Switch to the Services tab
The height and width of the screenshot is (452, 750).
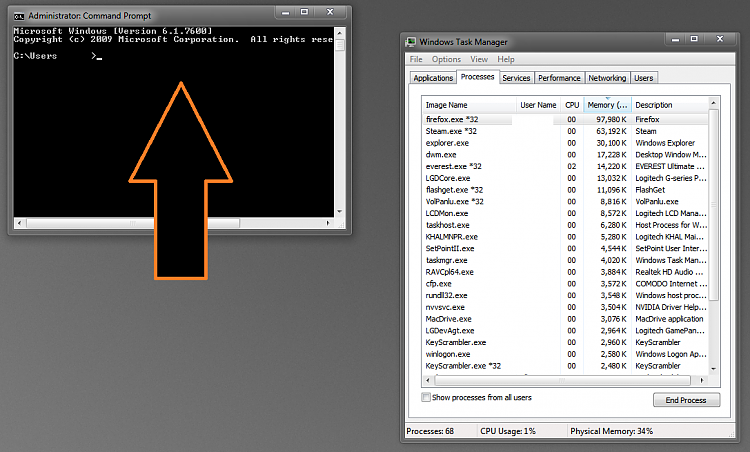[x=516, y=78]
